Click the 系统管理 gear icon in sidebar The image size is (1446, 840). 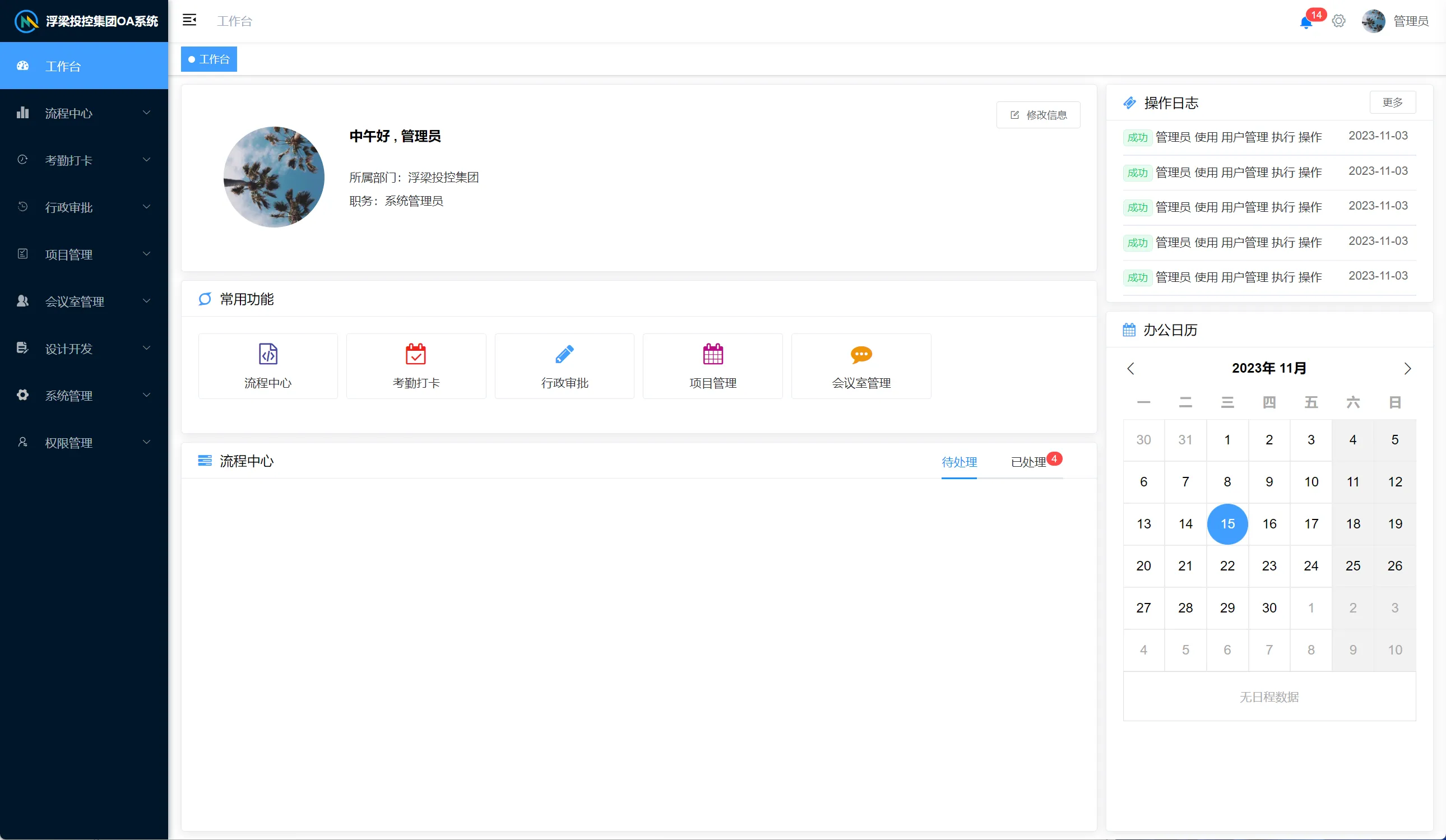coord(22,395)
